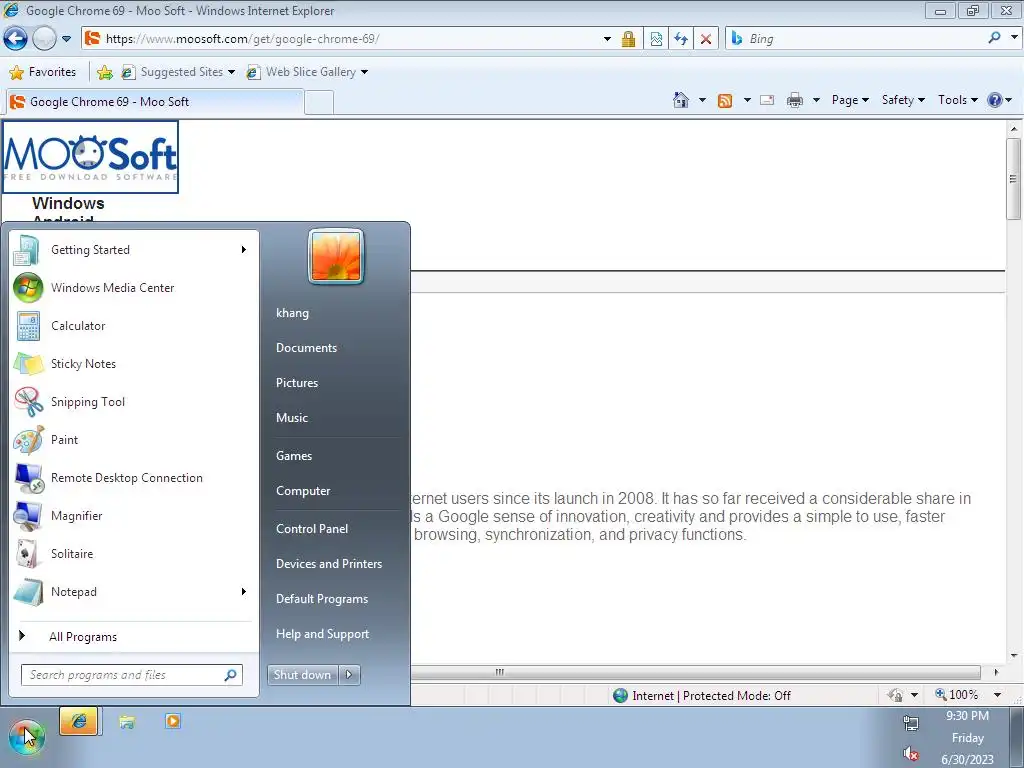Click the Stop loading X icon
Screen dimensions: 1024x768
[x=705, y=39]
